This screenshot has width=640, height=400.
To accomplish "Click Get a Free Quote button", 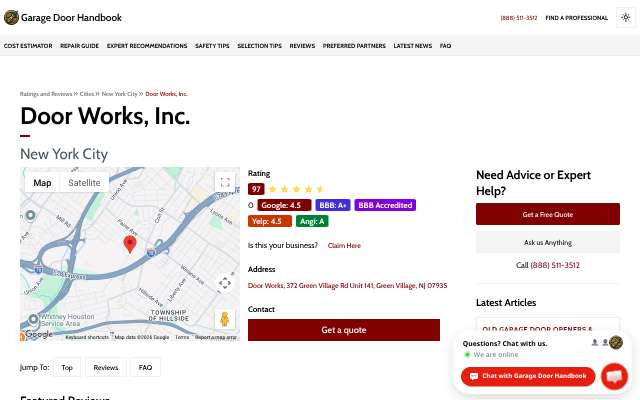I will click(x=548, y=214).
